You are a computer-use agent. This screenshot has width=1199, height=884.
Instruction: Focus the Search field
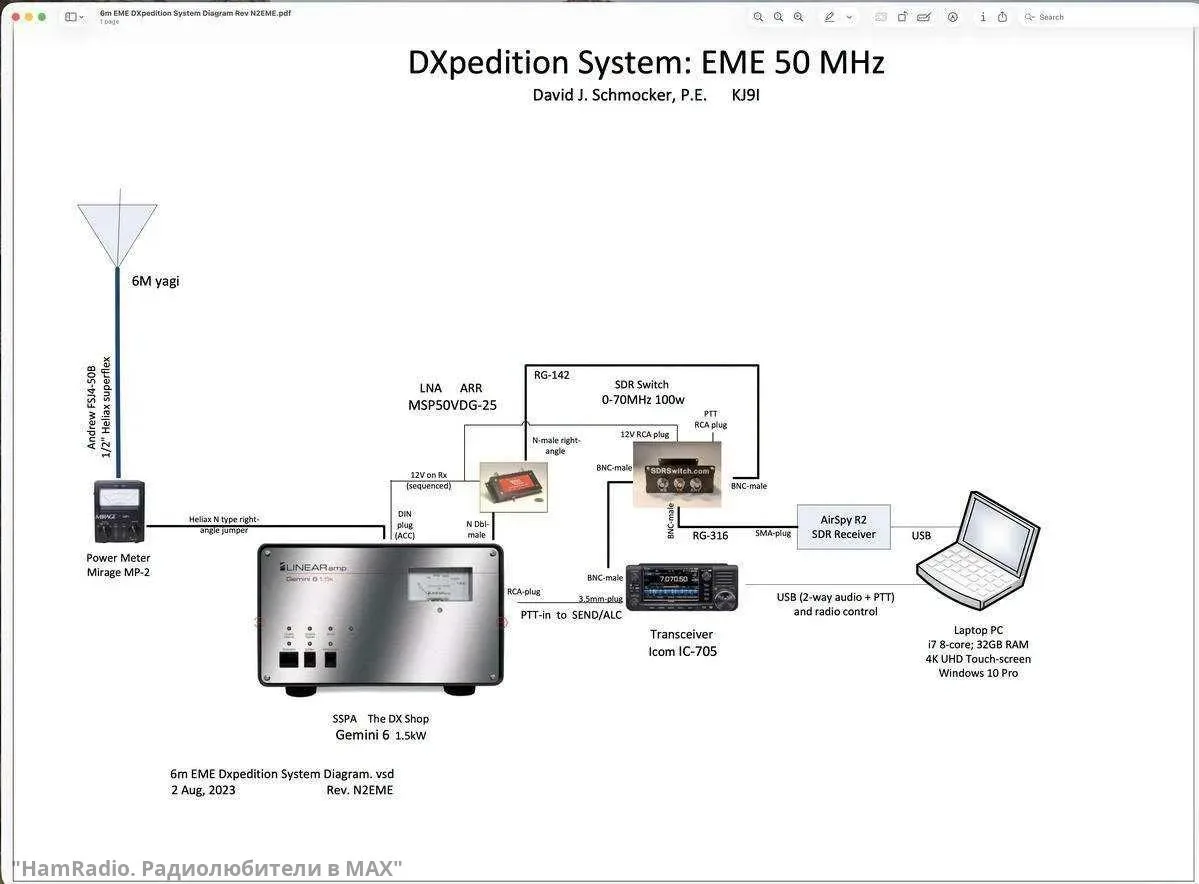[1107, 17]
